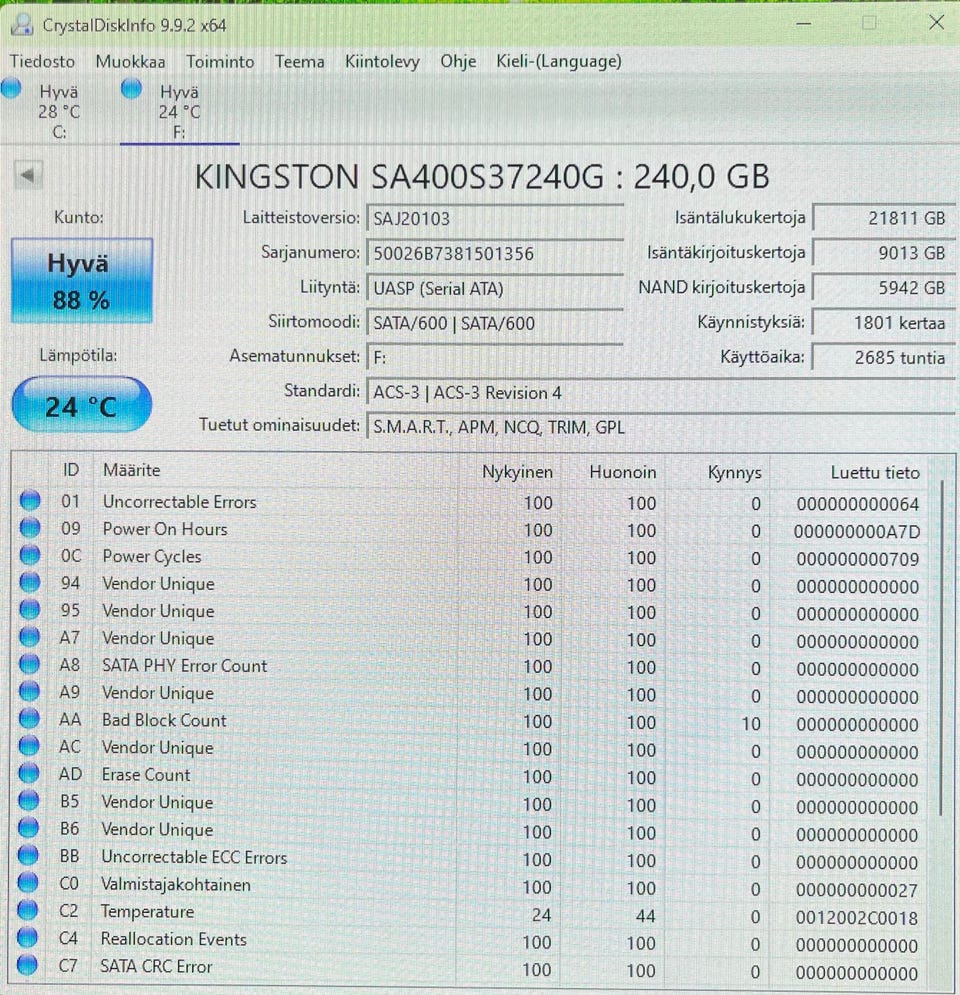The height and width of the screenshot is (995, 960).
Task: Click status icon of Uncorrectable ECC Errors row
Action: click(28, 855)
